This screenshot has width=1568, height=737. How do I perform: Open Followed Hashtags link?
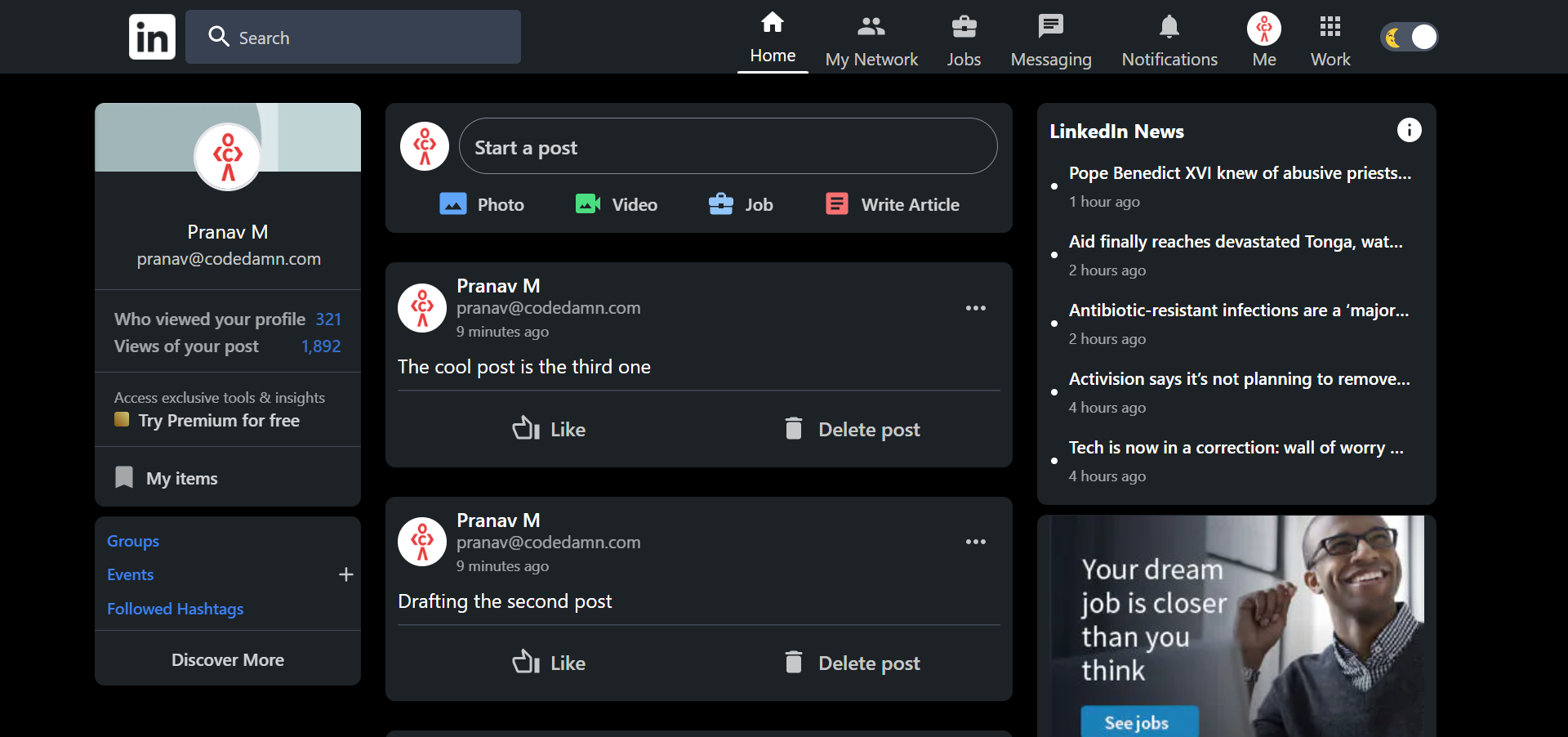[x=176, y=609]
